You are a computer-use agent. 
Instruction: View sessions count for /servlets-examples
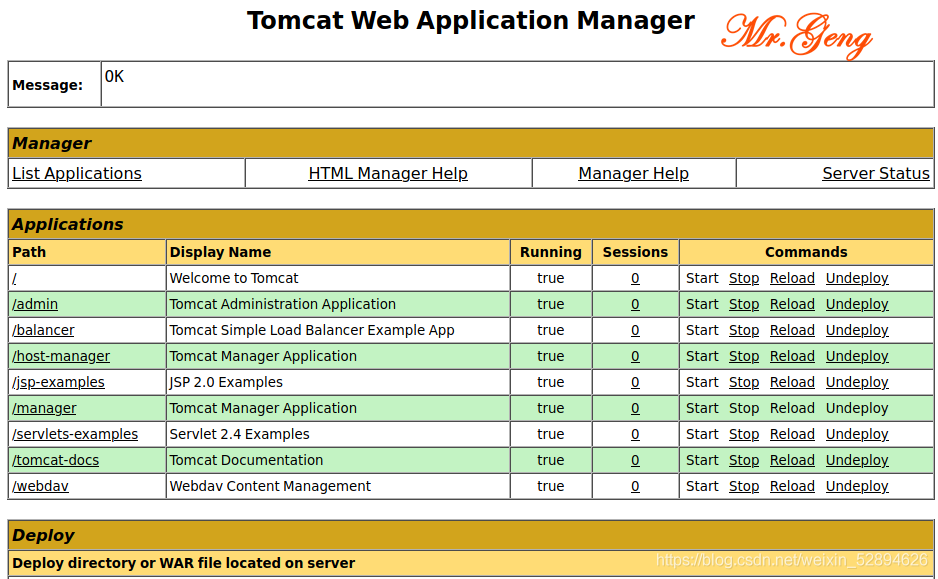tap(635, 434)
